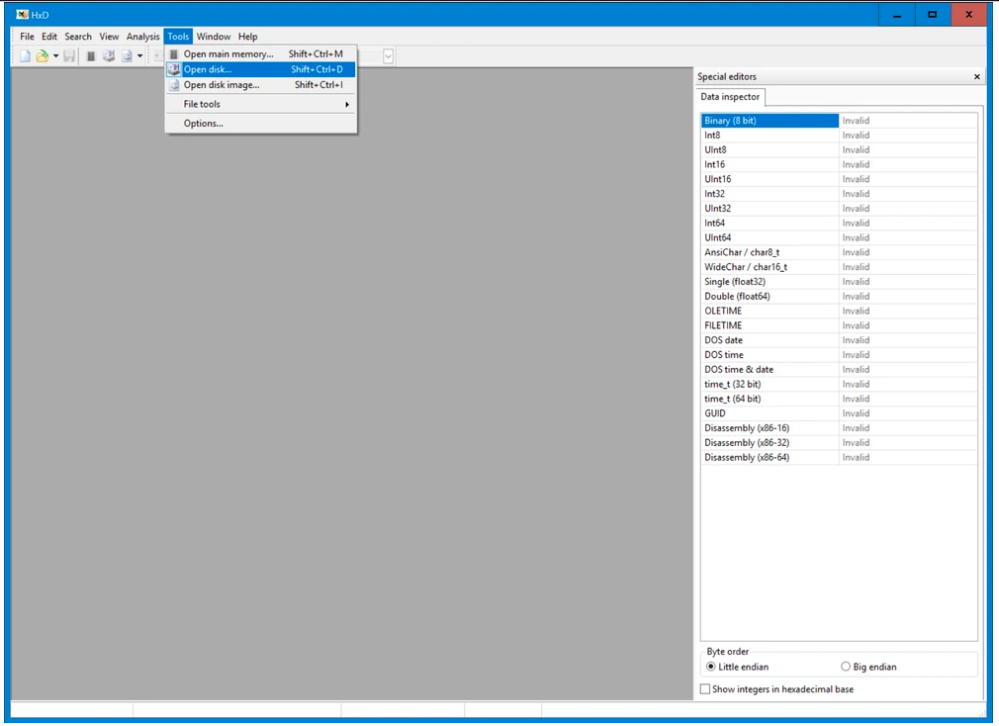This screenshot has height=726, width=999.
Task: Select Options in the Tools menu
Action: tap(203, 123)
